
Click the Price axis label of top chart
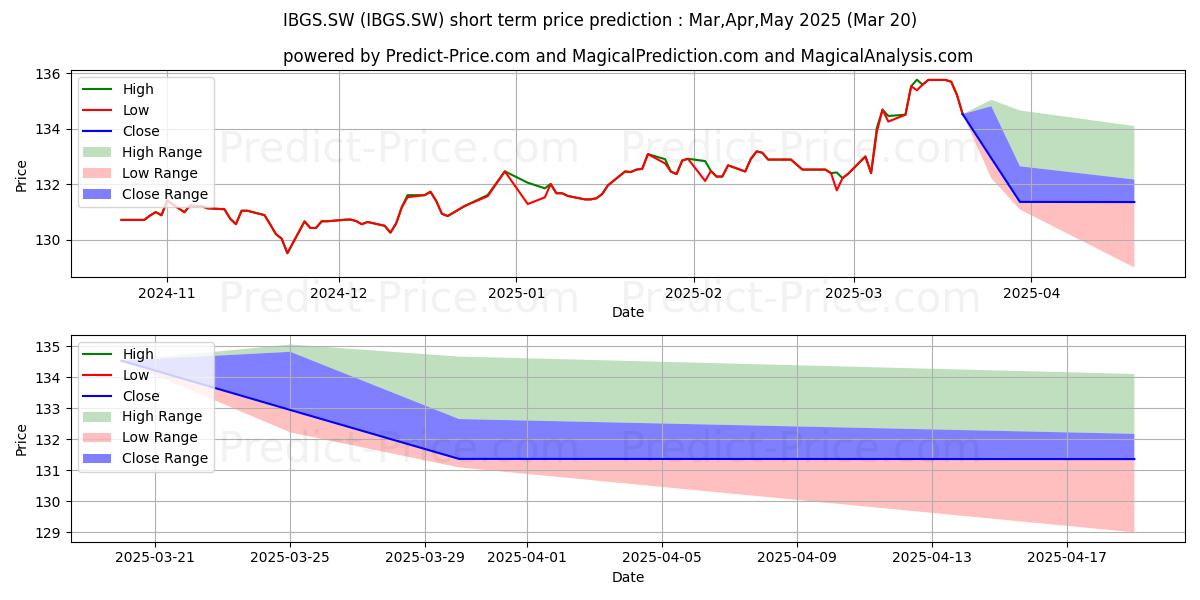[22, 175]
